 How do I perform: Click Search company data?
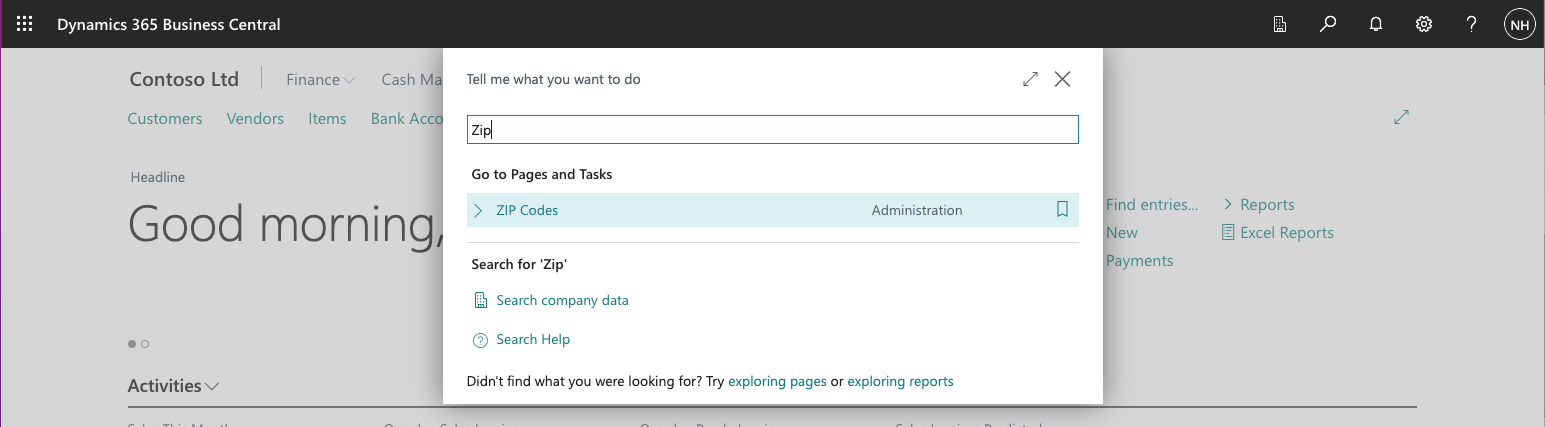[562, 300]
